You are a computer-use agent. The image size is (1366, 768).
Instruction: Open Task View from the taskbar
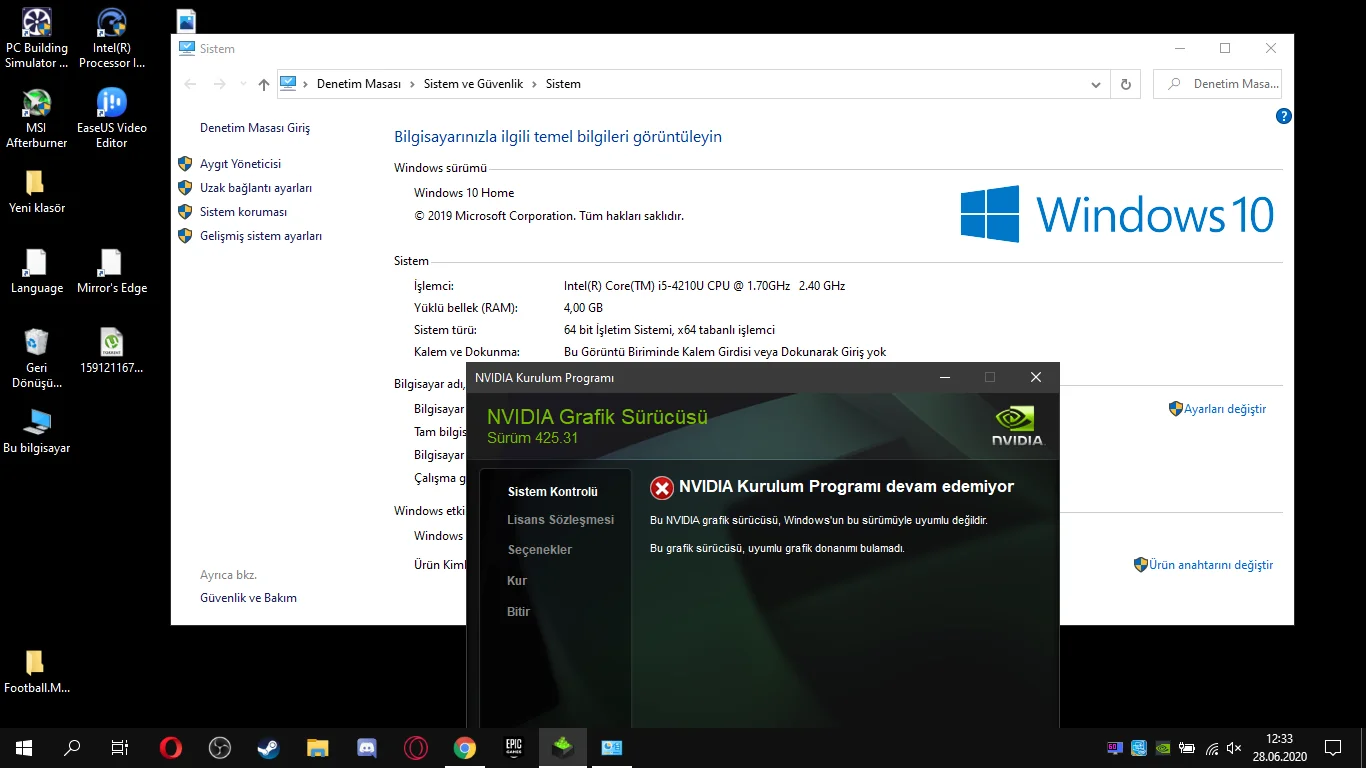[120, 747]
